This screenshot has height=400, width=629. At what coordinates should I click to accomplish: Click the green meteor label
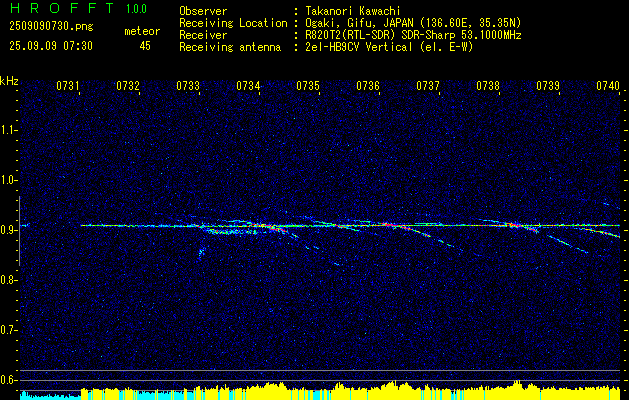tap(142, 31)
